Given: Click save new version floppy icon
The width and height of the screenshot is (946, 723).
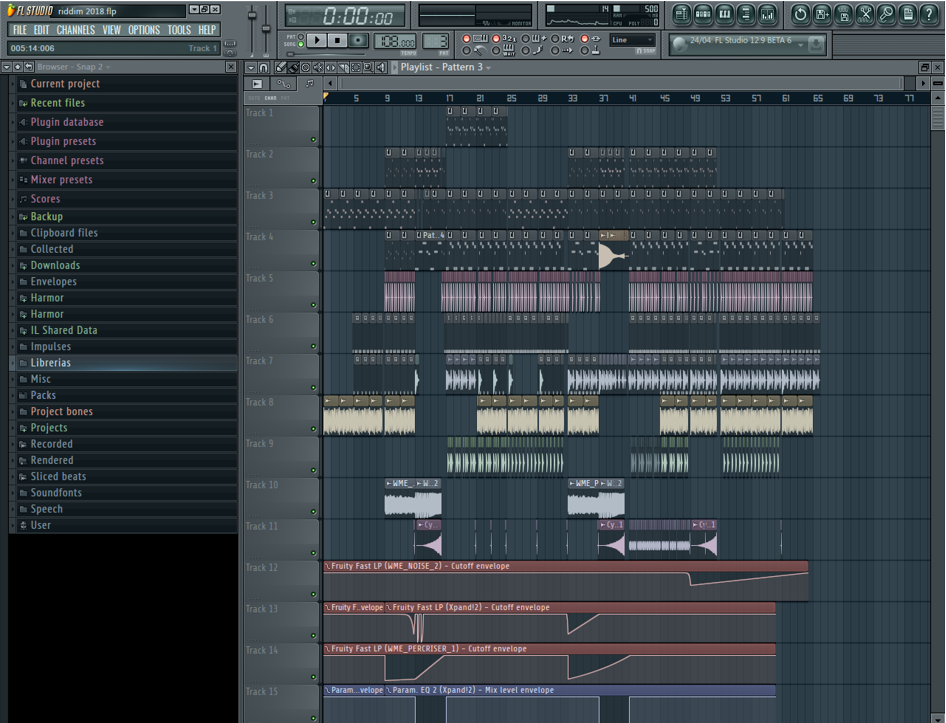Looking at the screenshot, I should pos(822,14).
